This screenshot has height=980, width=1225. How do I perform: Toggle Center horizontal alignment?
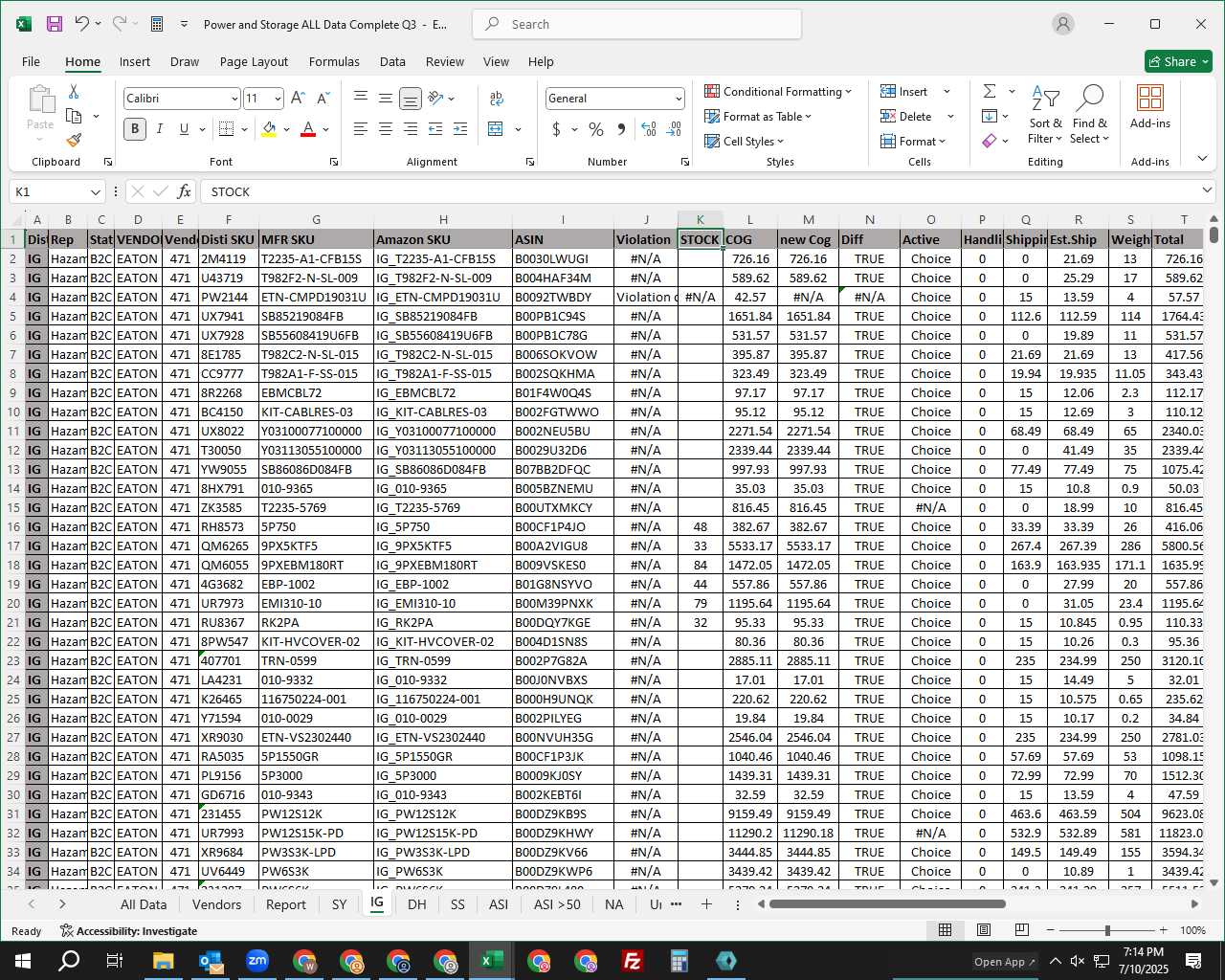coord(386,129)
